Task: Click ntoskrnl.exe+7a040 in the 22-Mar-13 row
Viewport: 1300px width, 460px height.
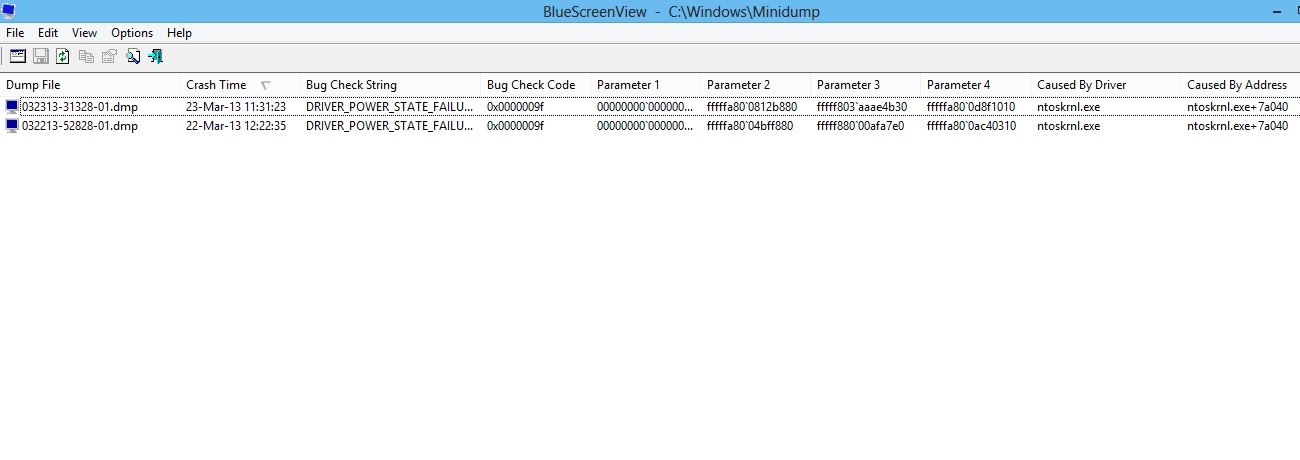Action: pyautogui.click(x=1237, y=126)
